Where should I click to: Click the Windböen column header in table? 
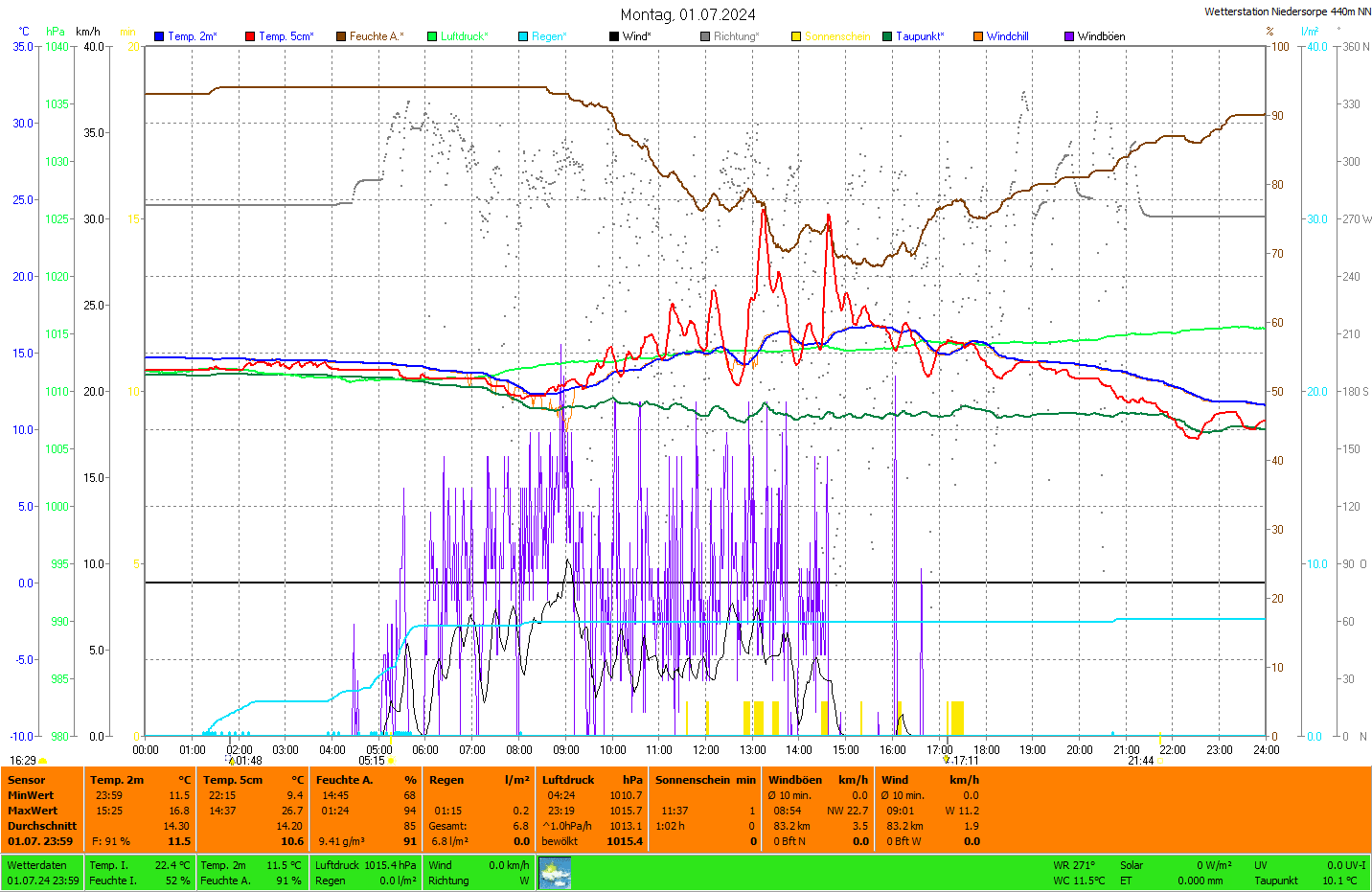pos(795,780)
